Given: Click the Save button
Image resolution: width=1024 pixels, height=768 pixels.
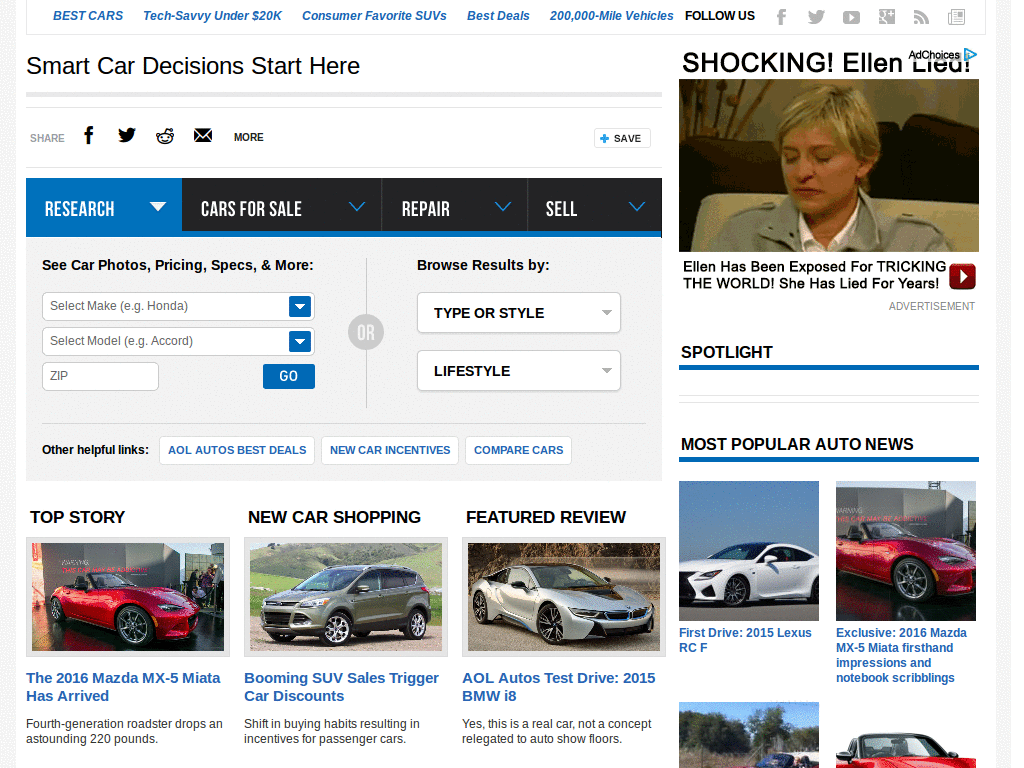Looking at the screenshot, I should point(622,138).
